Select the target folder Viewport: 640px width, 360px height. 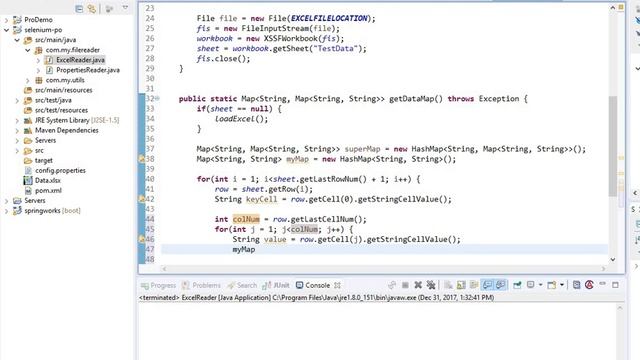point(44,160)
